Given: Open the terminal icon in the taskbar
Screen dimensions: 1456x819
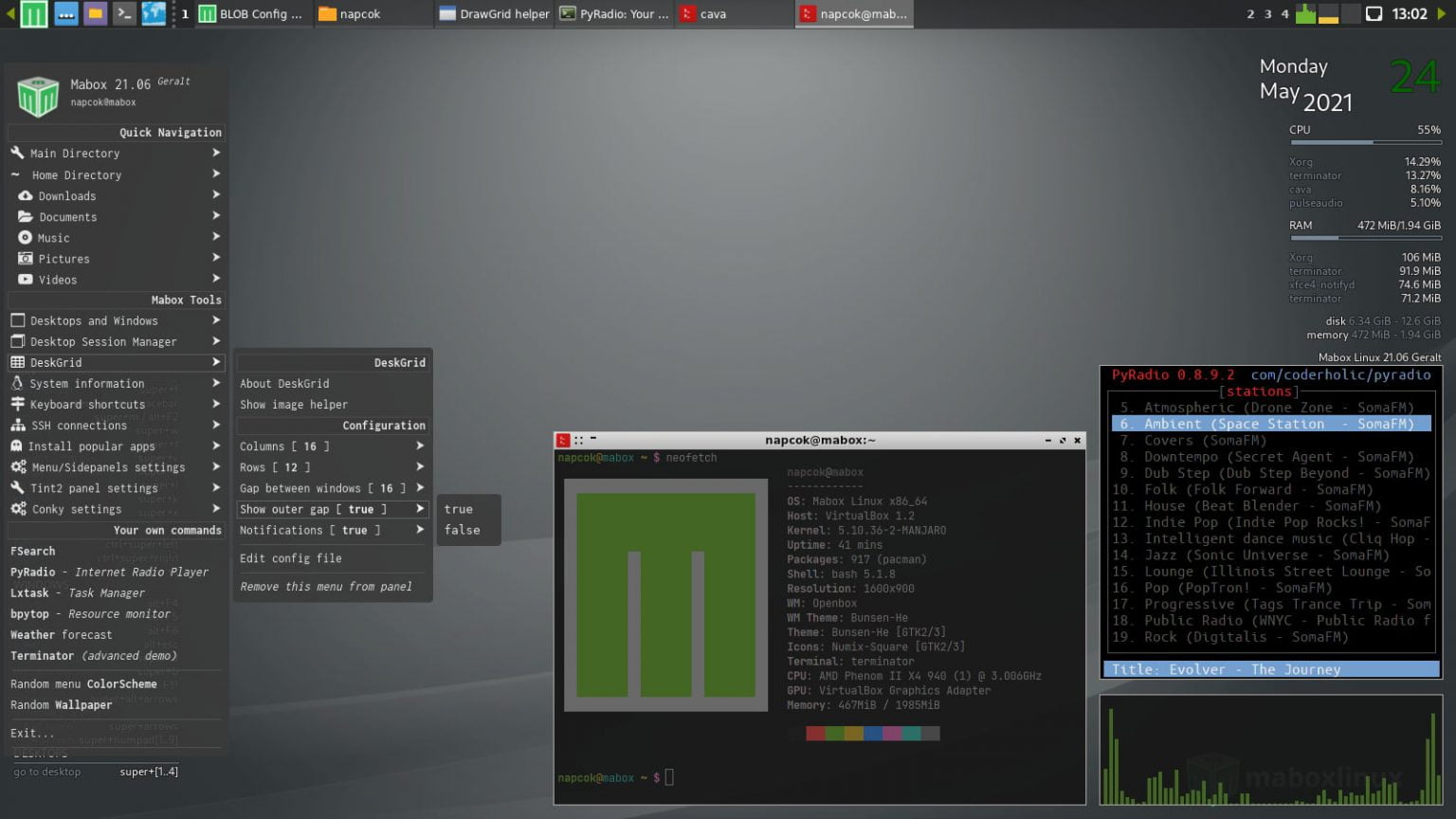Looking at the screenshot, I should point(125,13).
